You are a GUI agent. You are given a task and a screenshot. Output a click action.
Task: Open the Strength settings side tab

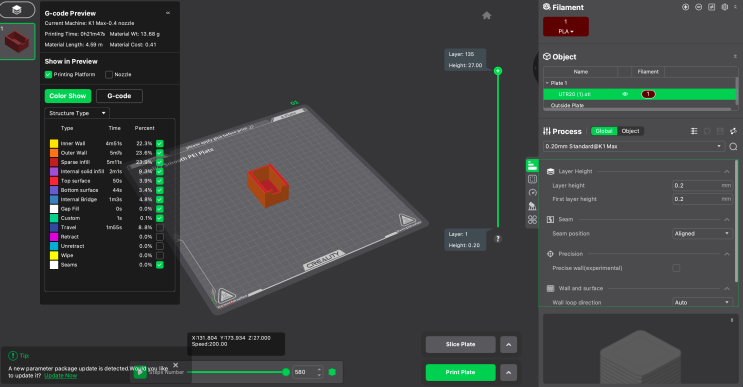(532, 179)
